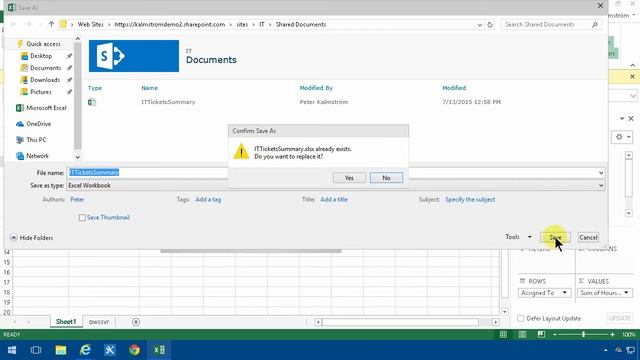Click zoom slider handle in status bar
The height and width of the screenshot is (360, 640).
click(583, 334)
